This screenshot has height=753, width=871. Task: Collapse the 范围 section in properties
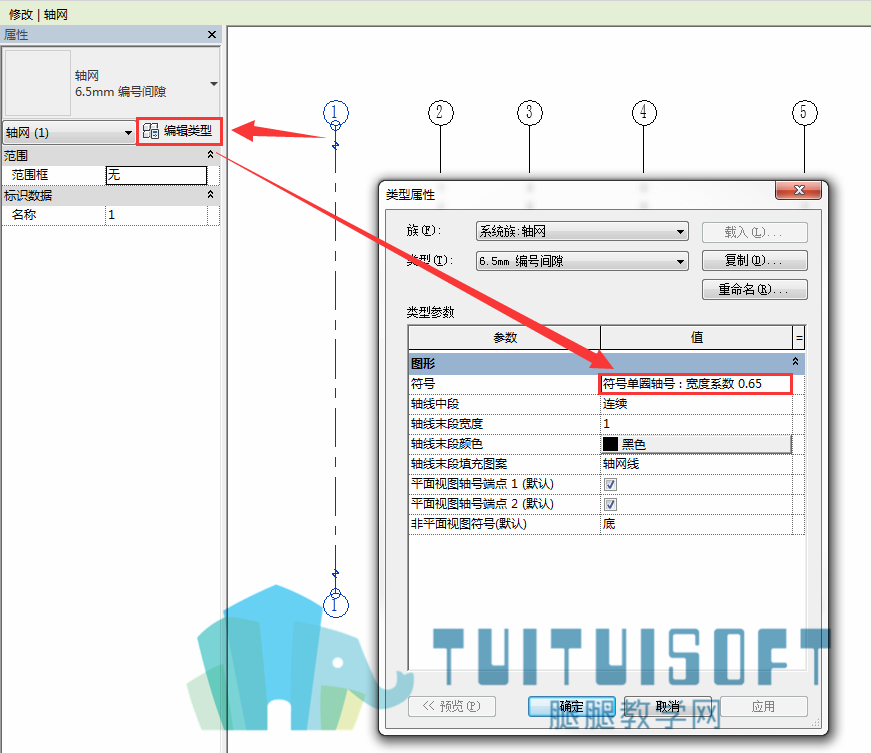(211, 155)
